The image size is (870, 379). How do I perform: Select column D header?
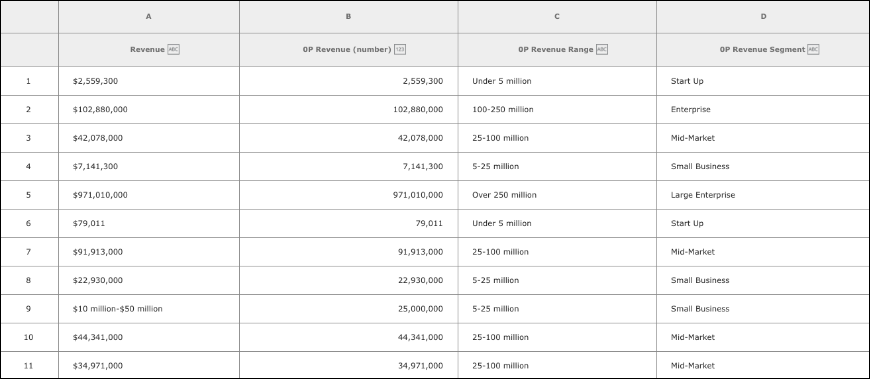click(x=763, y=17)
